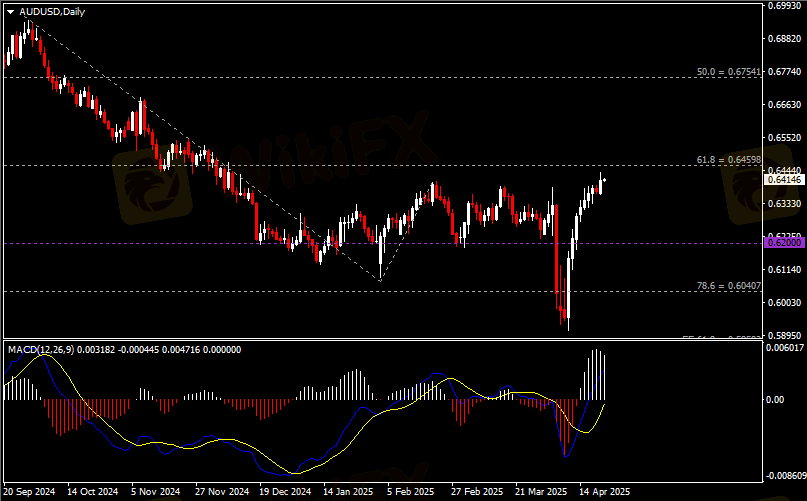
Task: Select the AUDUSD,Daily chart title
Action: pyautogui.click(x=52, y=11)
